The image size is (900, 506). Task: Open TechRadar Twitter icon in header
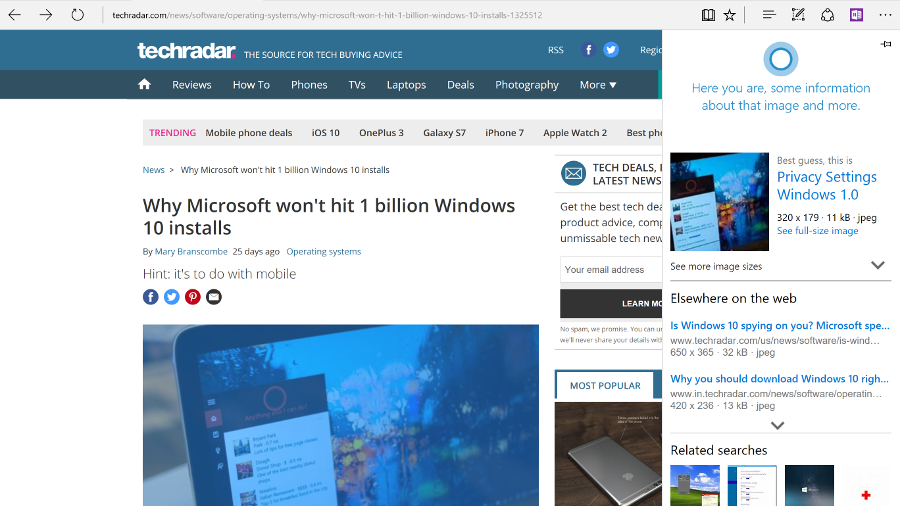coord(611,50)
